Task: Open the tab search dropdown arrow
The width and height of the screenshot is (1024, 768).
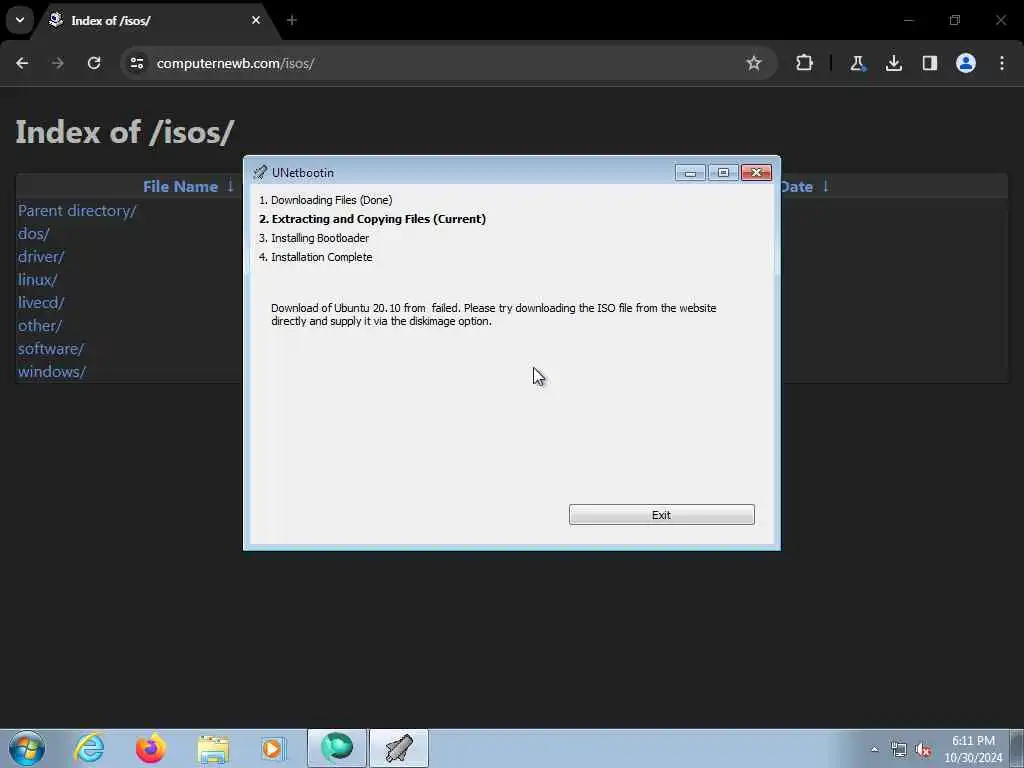Action: 20,20
